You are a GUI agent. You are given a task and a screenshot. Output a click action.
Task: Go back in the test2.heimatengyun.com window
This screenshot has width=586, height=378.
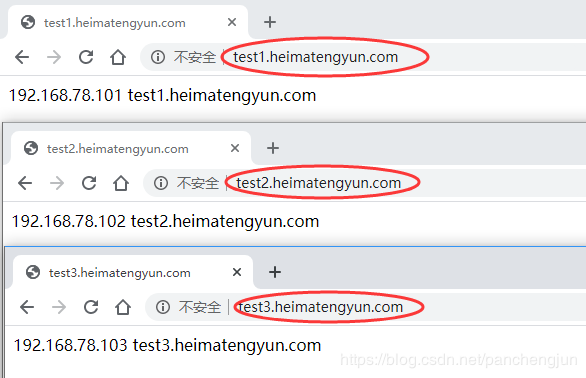pyautogui.click(x=25, y=183)
